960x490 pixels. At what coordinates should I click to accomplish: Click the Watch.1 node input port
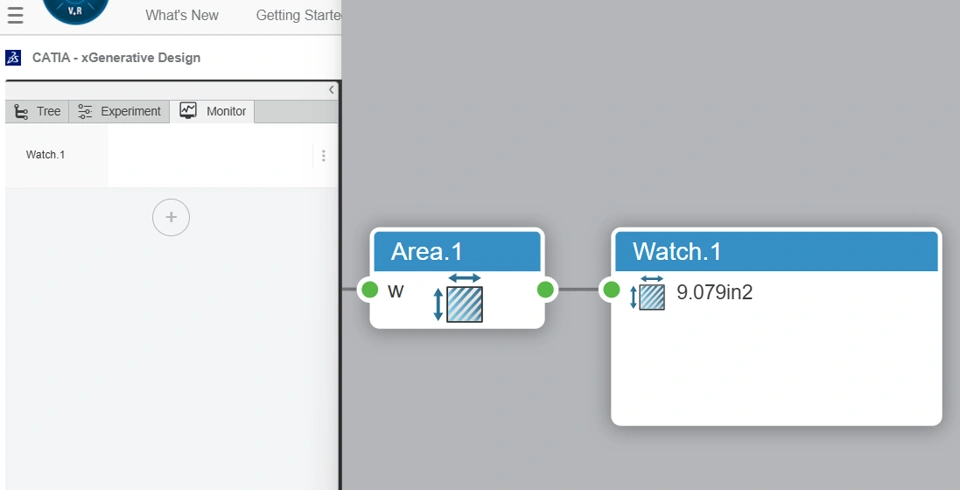coord(611,290)
